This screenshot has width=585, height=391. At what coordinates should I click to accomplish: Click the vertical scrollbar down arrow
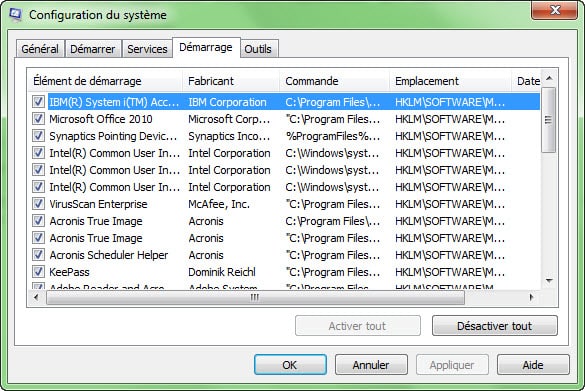coord(549,281)
